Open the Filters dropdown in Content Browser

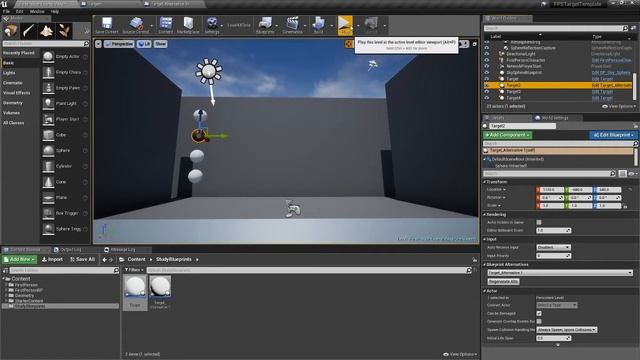click(x=134, y=270)
